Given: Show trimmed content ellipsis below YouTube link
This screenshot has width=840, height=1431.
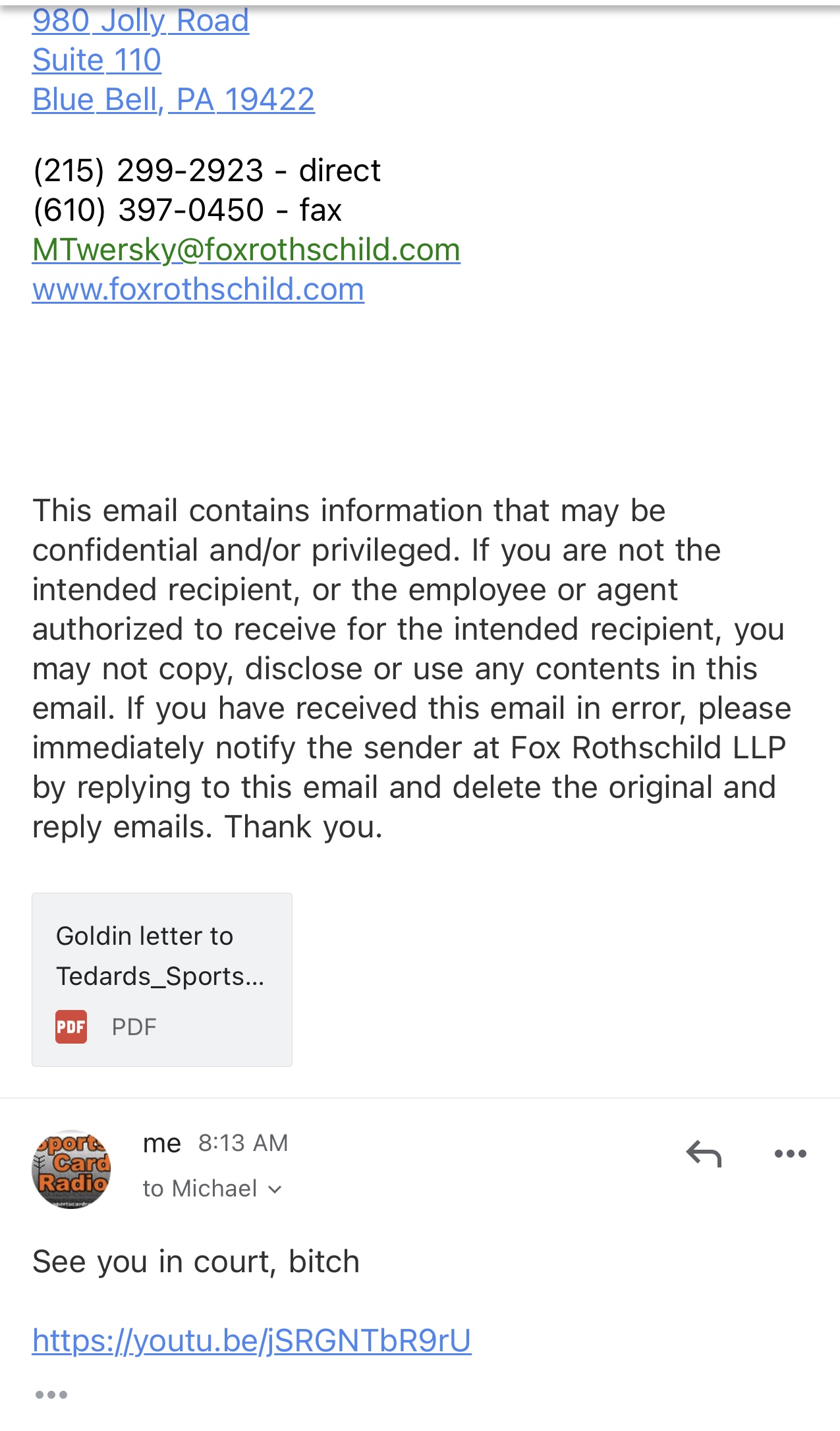Looking at the screenshot, I should (x=51, y=1395).
